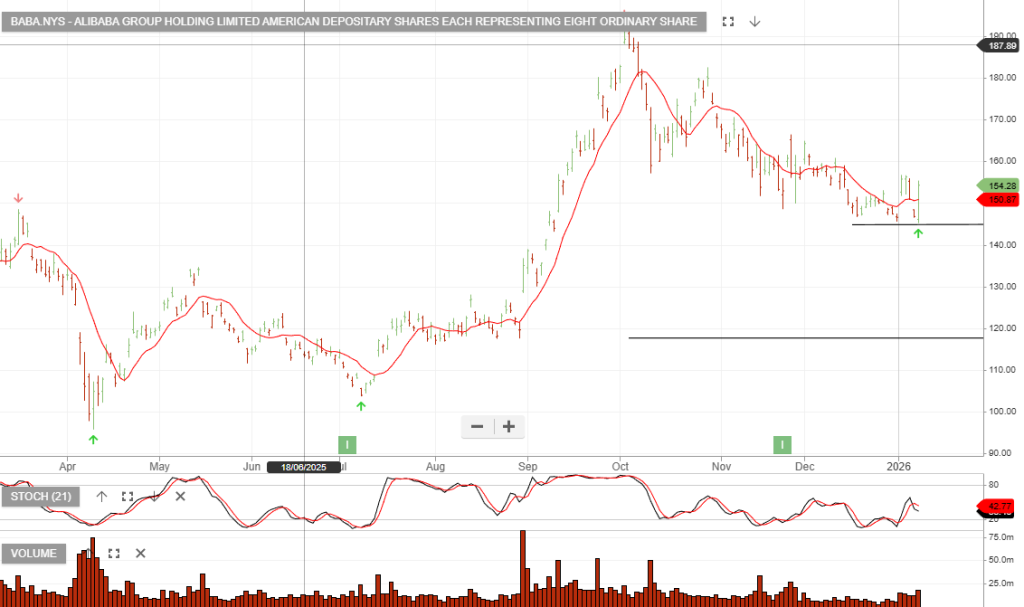Close the STOCH (21) indicator pane
Image resolution: width=1024 pixels, height=607 pixels.
point(181,496)
